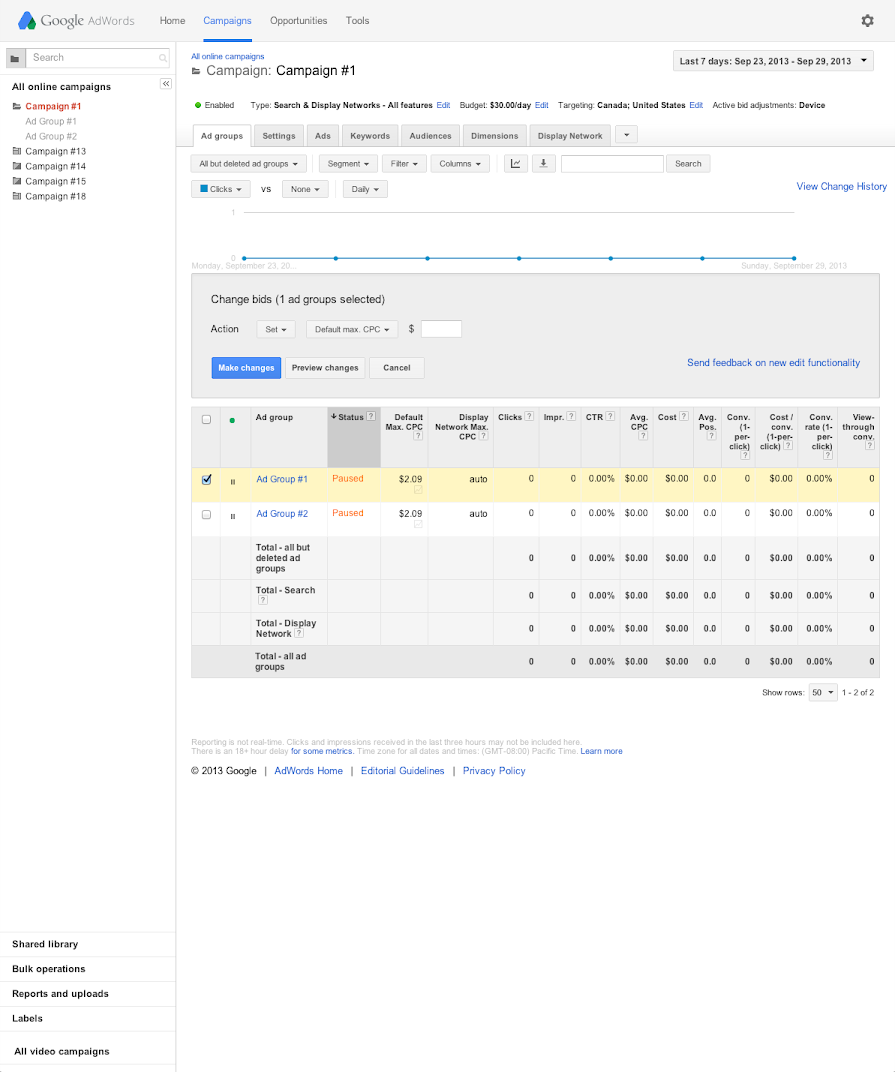Switch to the Keywords tab
895x1072 pixels.
(369, 135)
